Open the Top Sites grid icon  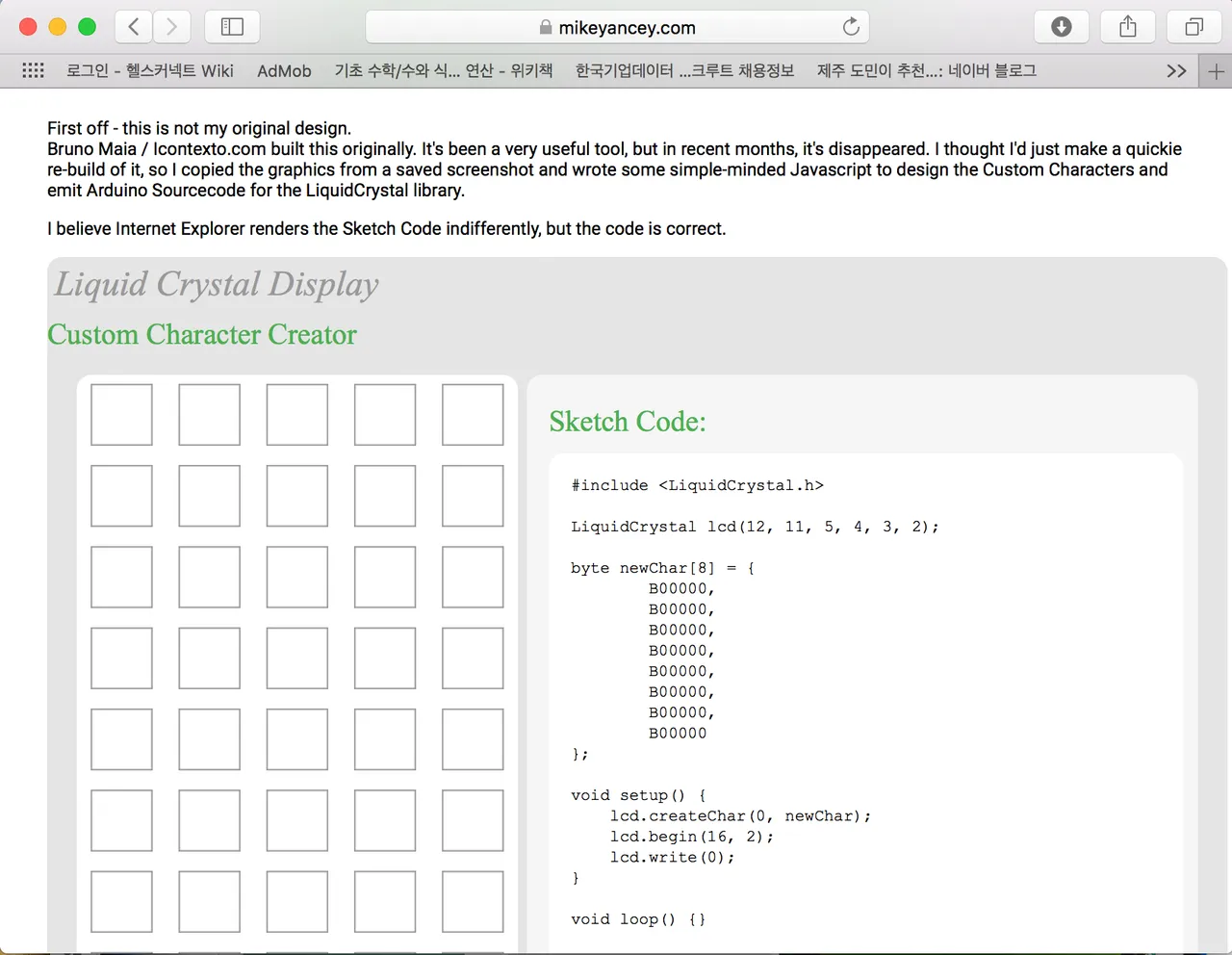tap(33, 70)
